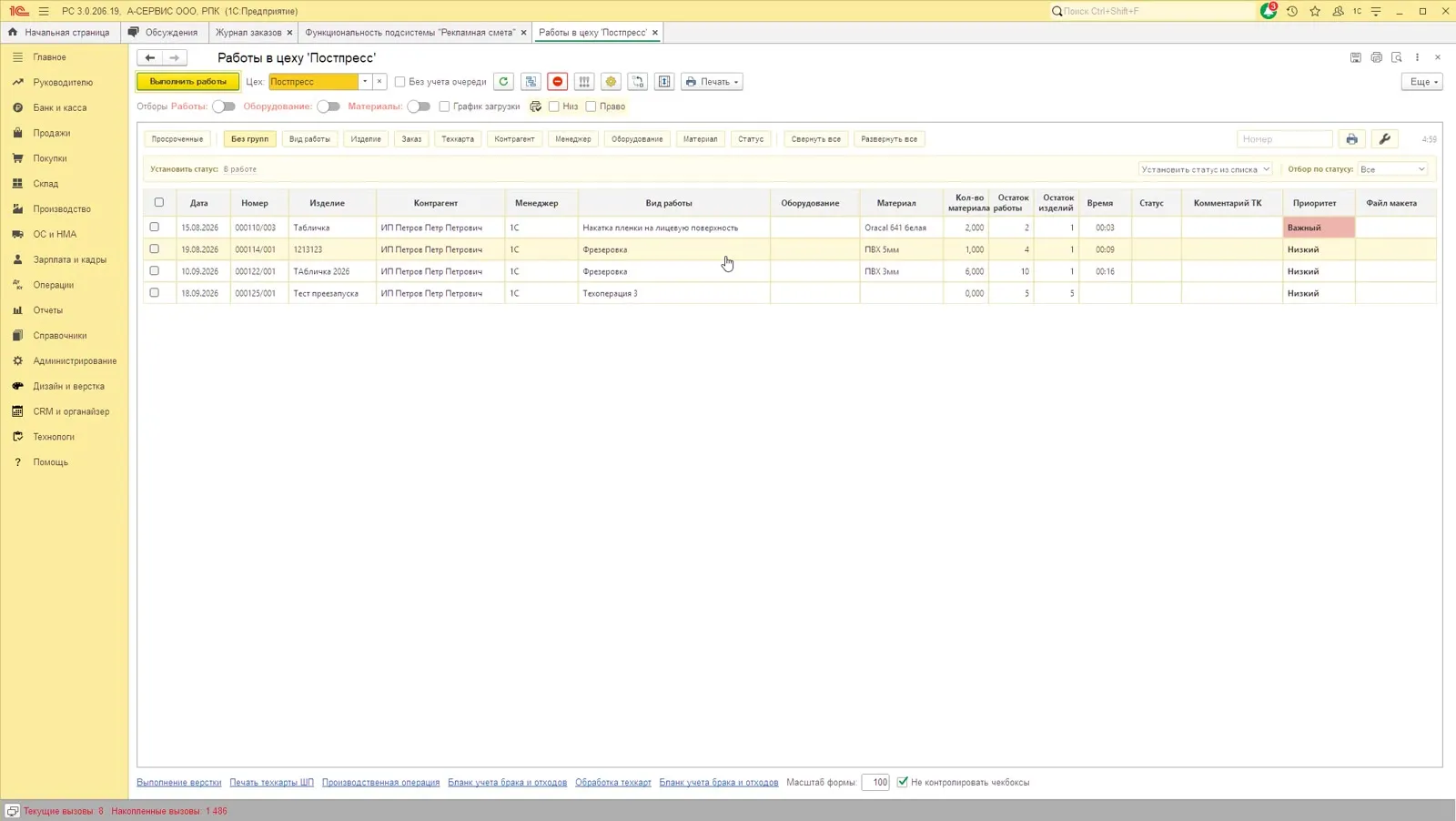Click the green refresh icon
This screenshot has height=821, width=1456.
click(503, 82)
